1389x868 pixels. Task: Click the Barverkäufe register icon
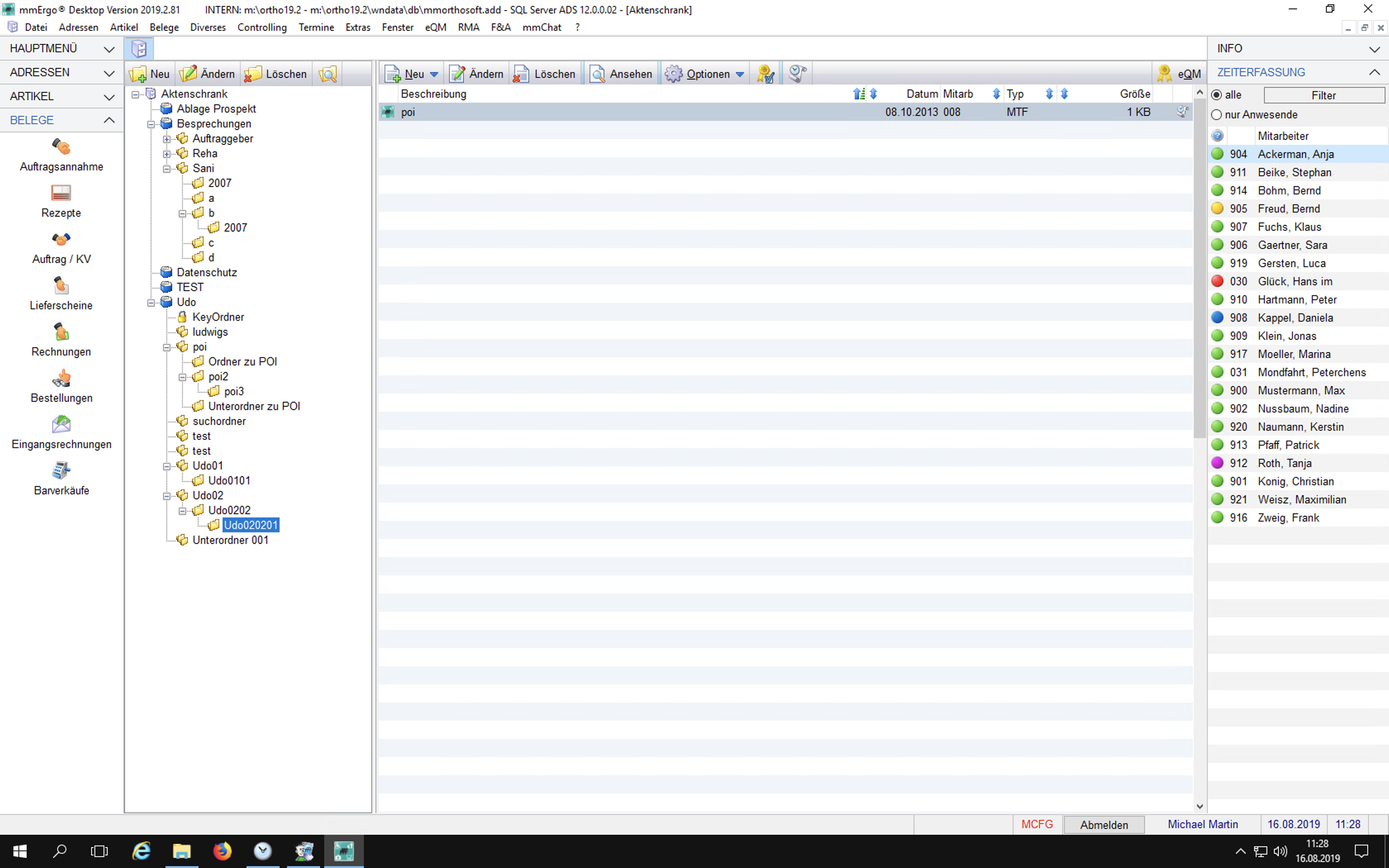click(61, 471)
